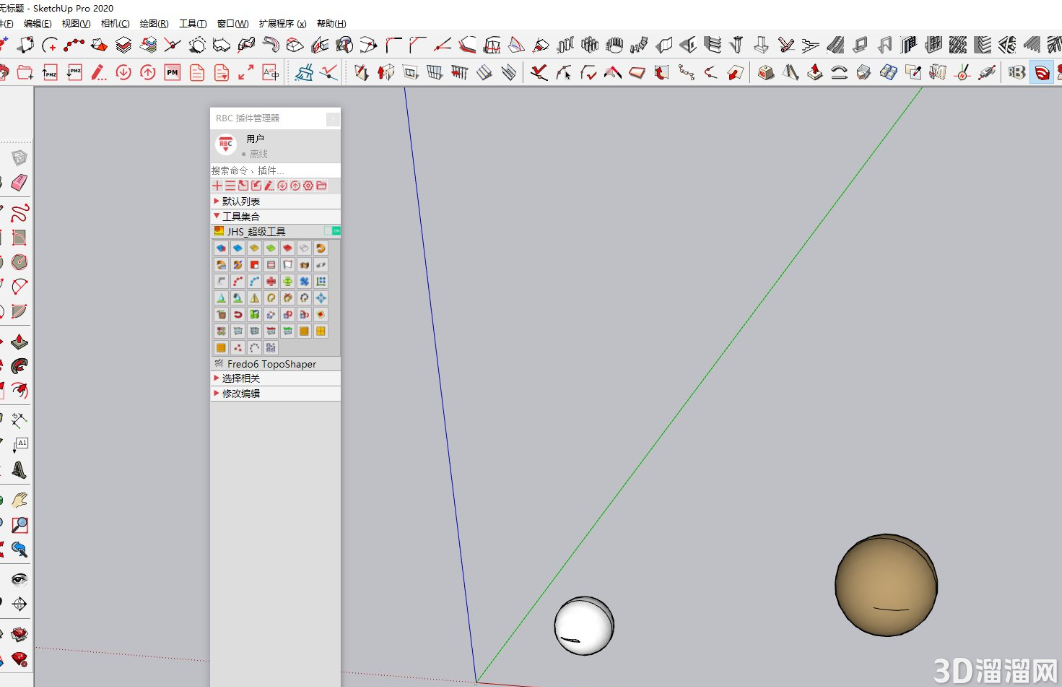Open the 帮助(H) menu
This screenshot has width=1062, height=687.
[x=331, y=24]
